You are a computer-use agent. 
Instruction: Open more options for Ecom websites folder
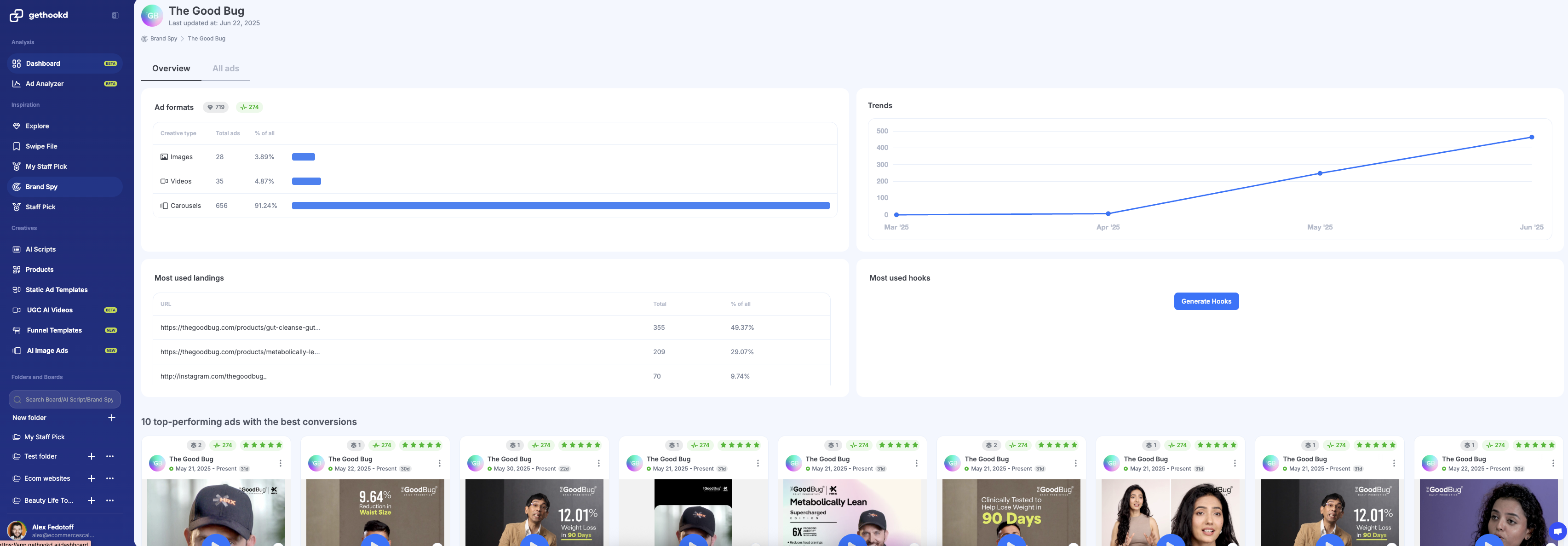coord(109,478)
